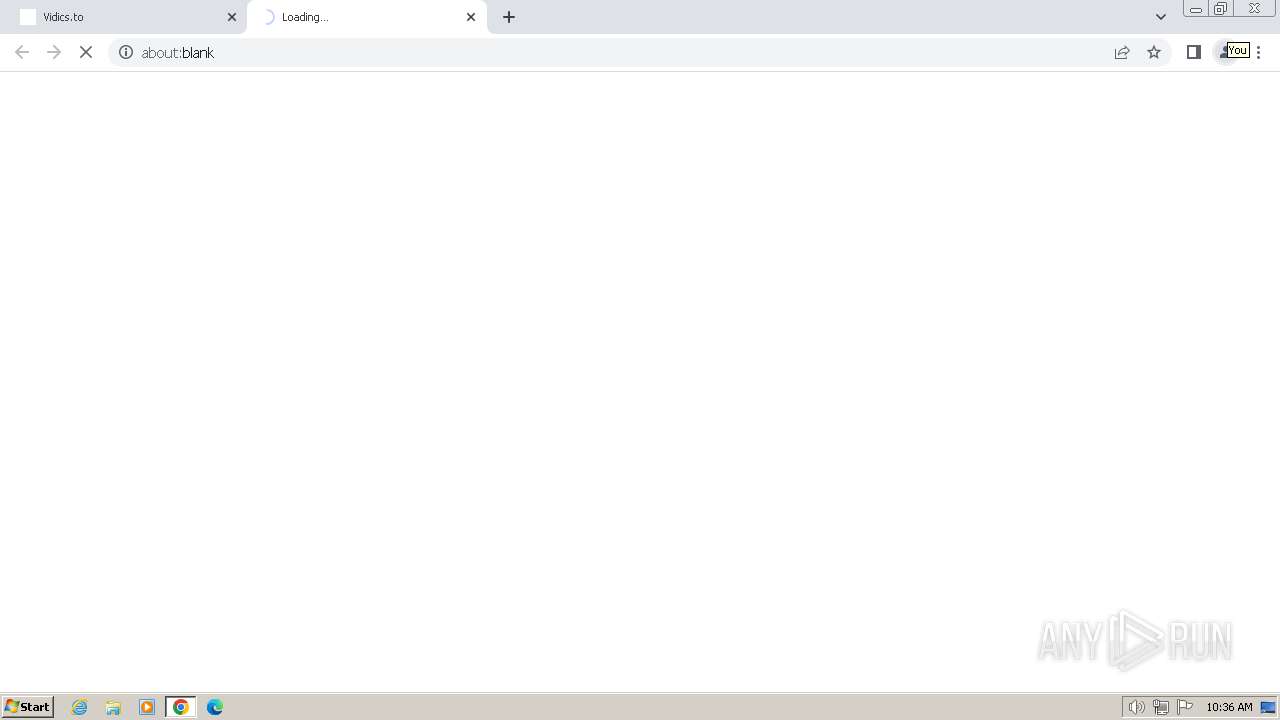The image size is (1280, 720).
Task: Restore down the Chrome window
Action: [1221, 9]
